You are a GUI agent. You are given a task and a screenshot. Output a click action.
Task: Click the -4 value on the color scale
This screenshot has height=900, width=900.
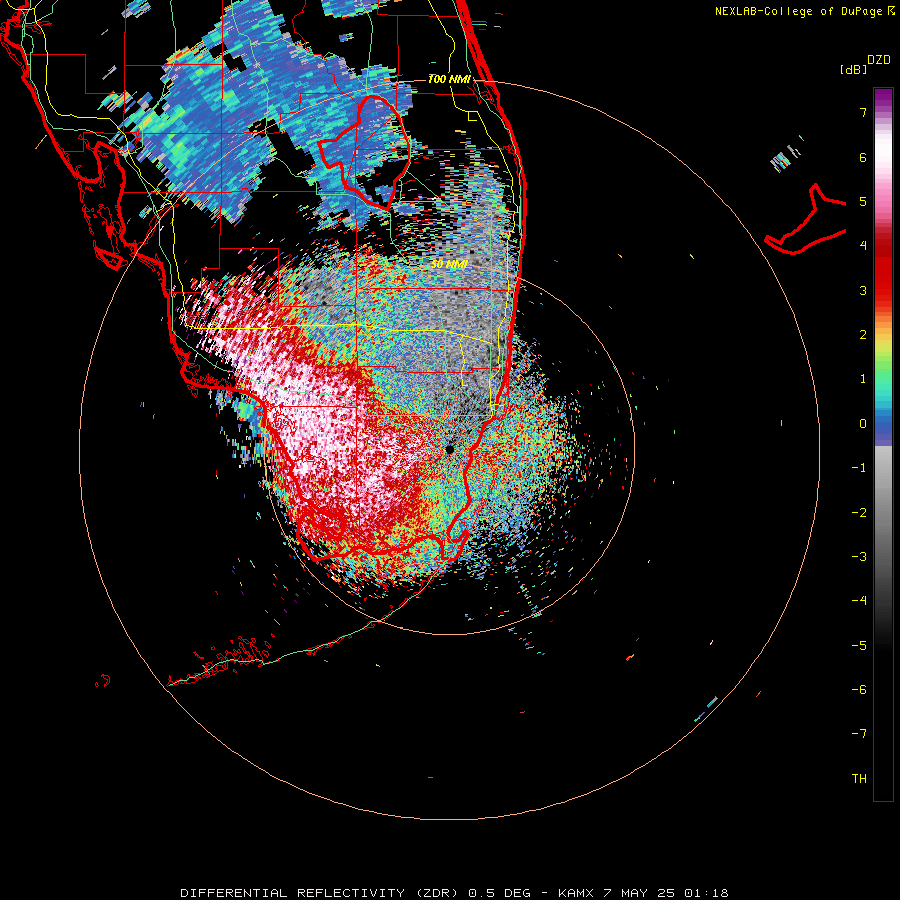[x=859, y=601]
